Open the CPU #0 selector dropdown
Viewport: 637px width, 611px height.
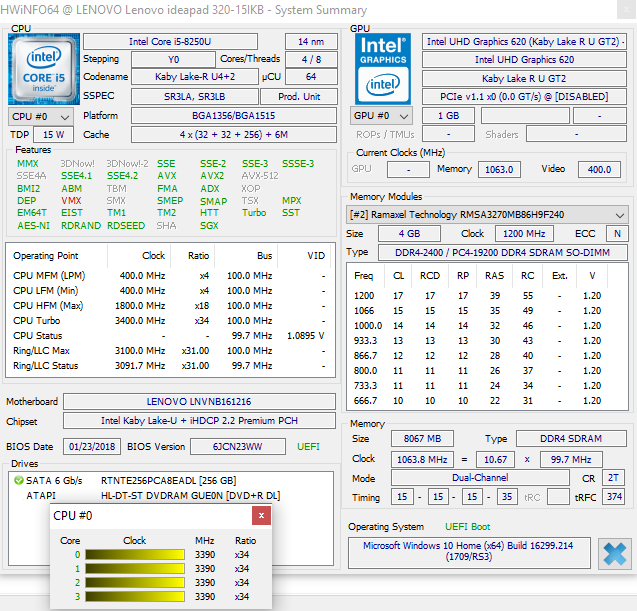coord(41,117)
